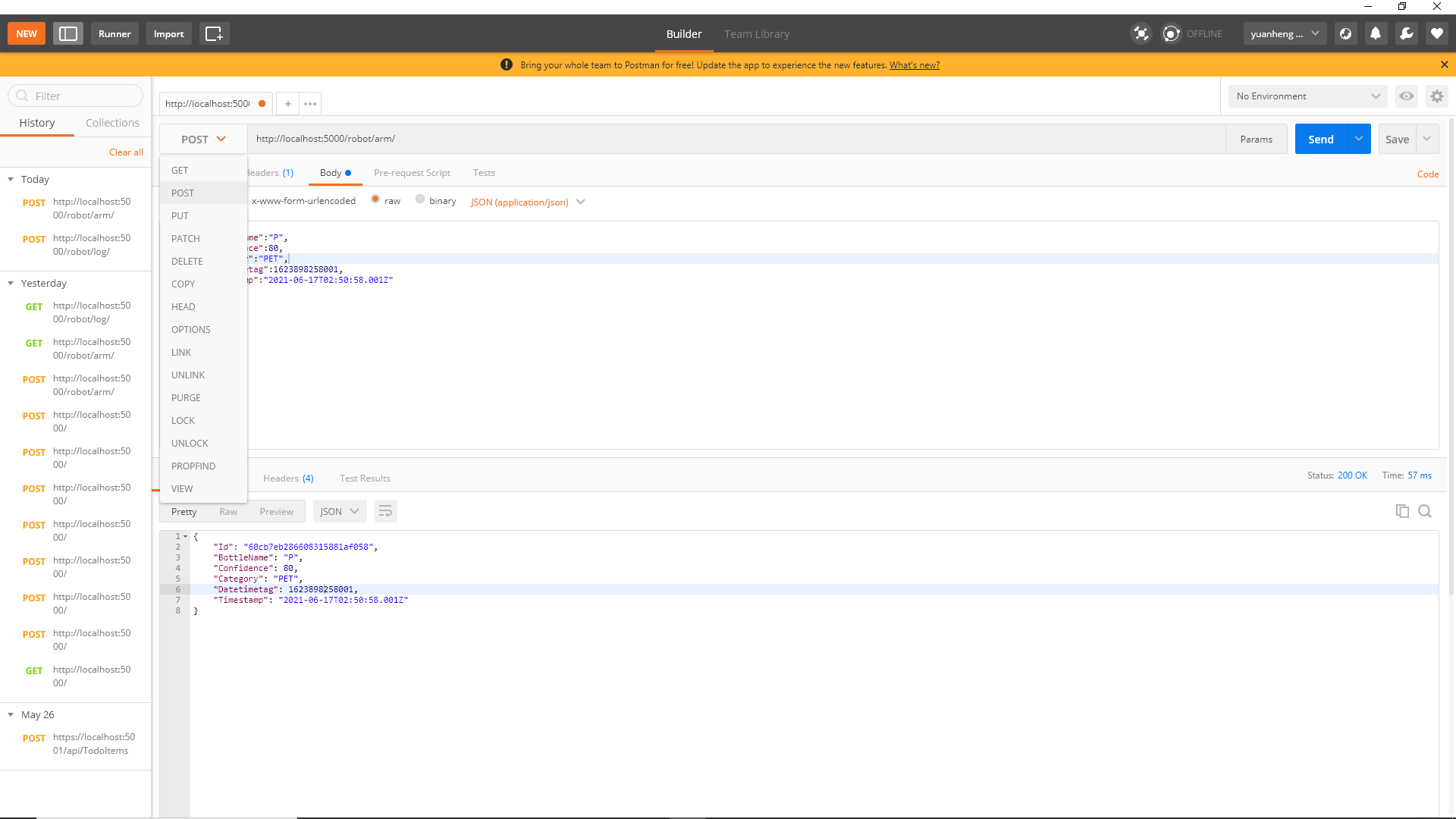Click the new window icon
This screenshot has width=1456, height=819.
(x=214, y=33)
